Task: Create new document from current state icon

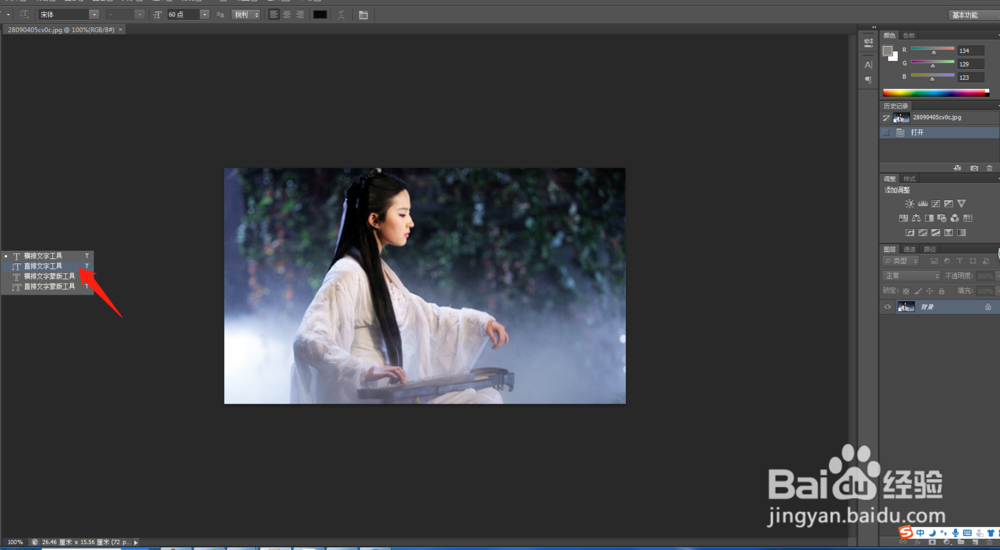Action: point(957,168)
